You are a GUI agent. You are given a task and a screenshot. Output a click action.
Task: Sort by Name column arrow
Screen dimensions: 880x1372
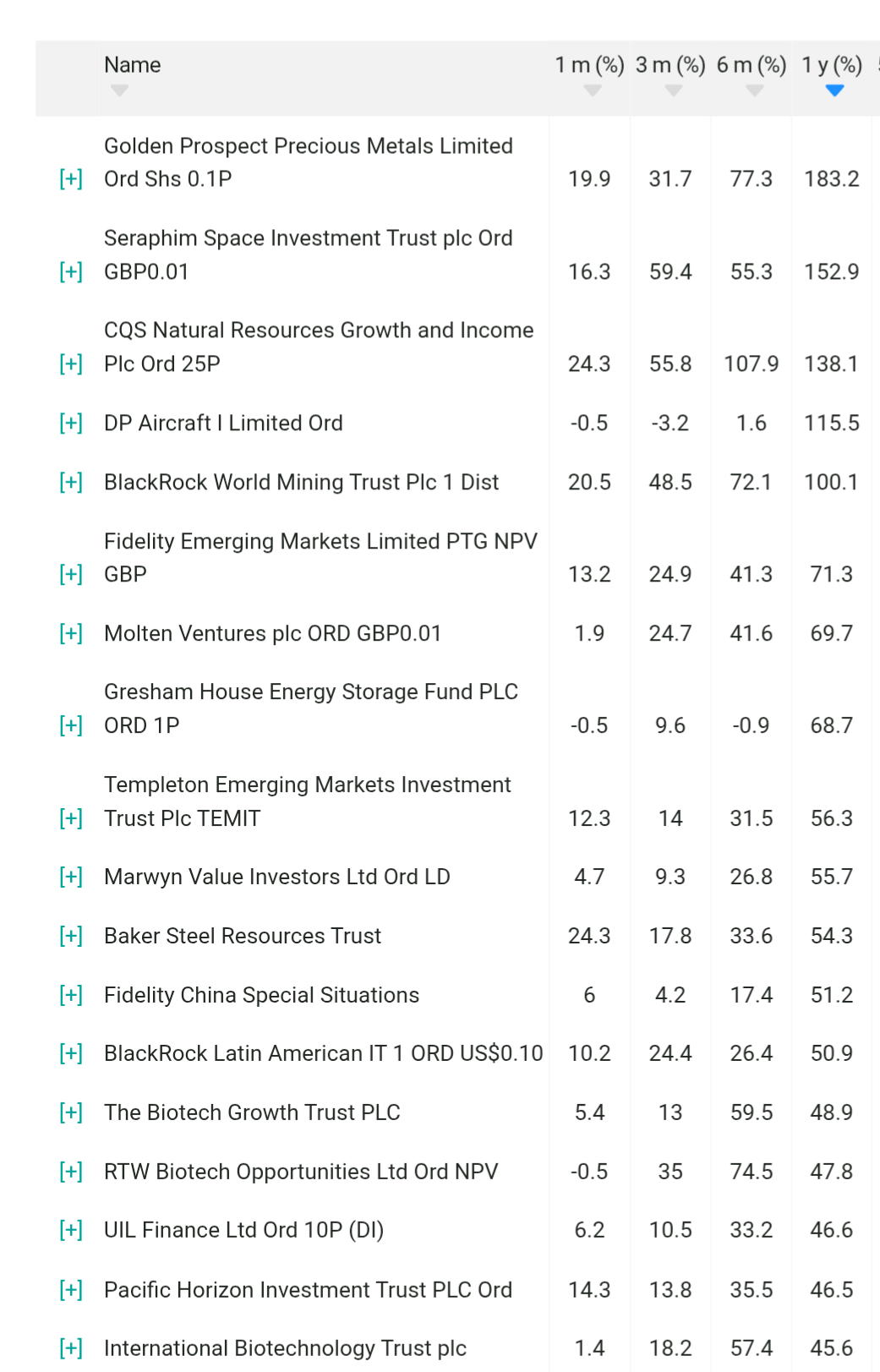pyautogui.click(x=119, y=90)
